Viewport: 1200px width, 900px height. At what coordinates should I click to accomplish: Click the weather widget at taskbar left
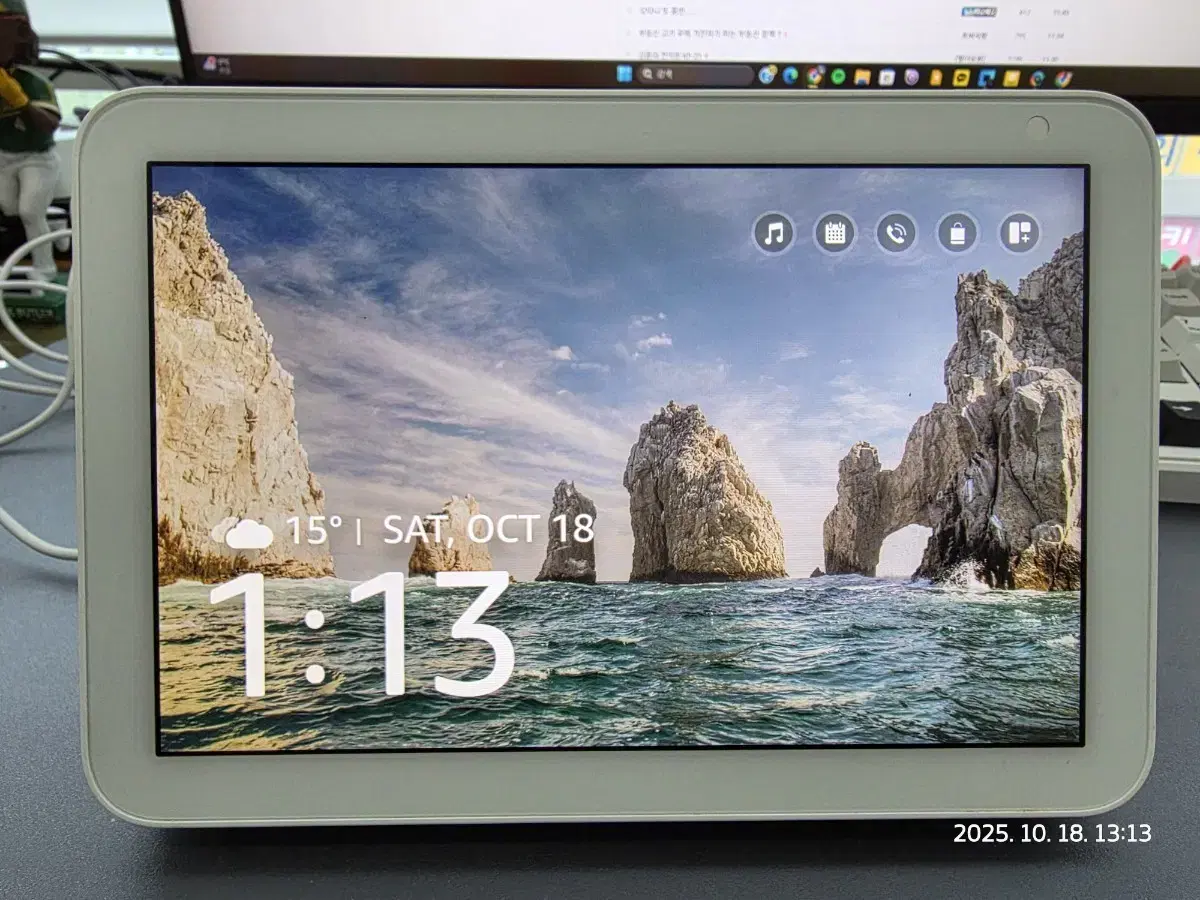click(x=210, y=65)
